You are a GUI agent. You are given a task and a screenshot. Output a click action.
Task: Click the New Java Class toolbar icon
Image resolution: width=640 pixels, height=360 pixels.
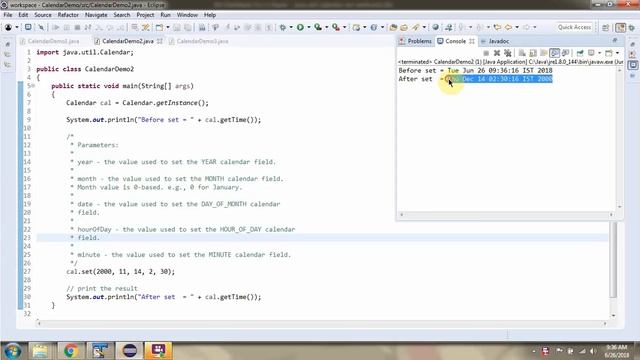pyautogui.click(x=374, y=27)
